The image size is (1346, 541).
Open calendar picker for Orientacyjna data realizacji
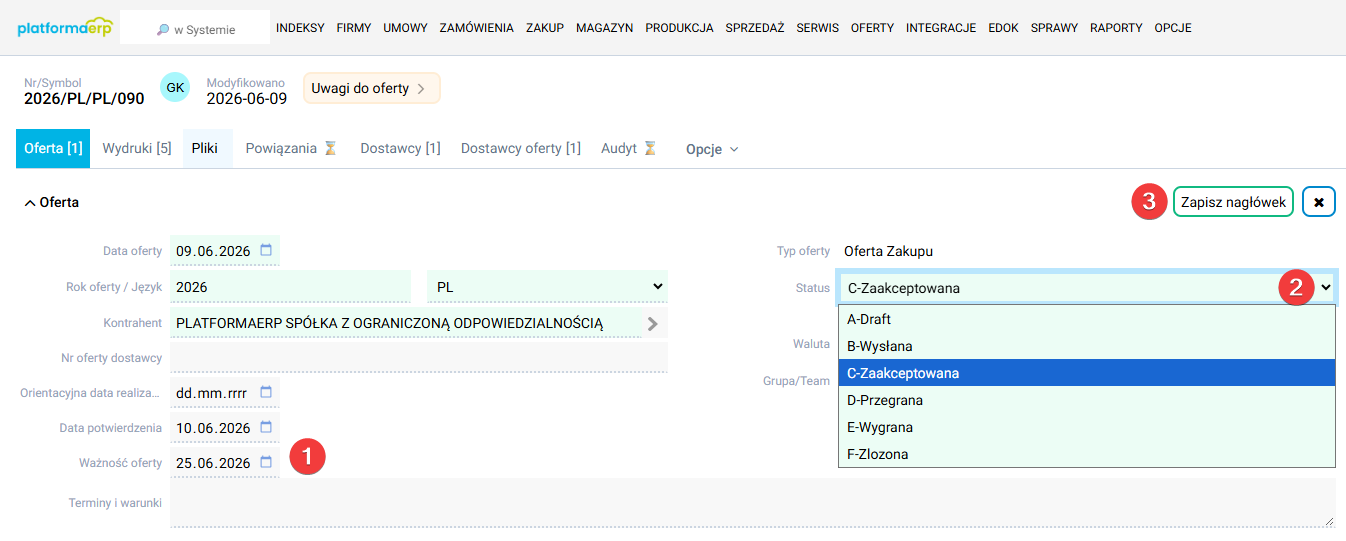(266, 392)
